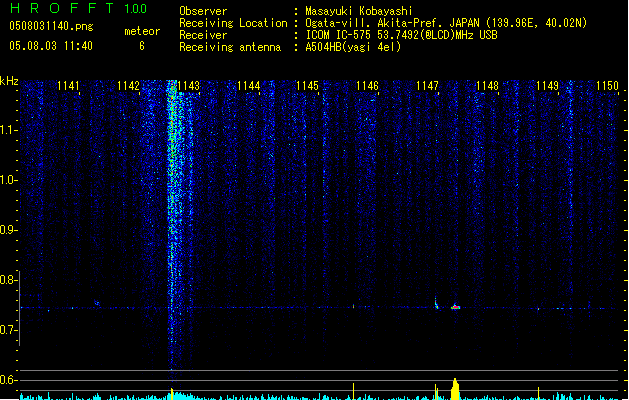Select the filename 0508031140.png
629x400 pixels.
tap(51, 26)
